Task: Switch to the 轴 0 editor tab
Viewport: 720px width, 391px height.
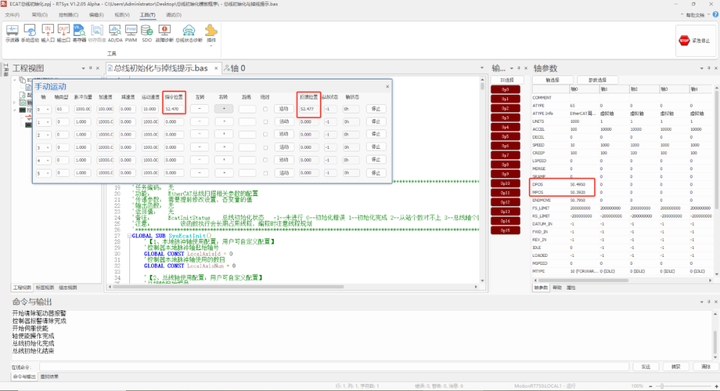Action: pyautogui.click(x=235, y=68)
